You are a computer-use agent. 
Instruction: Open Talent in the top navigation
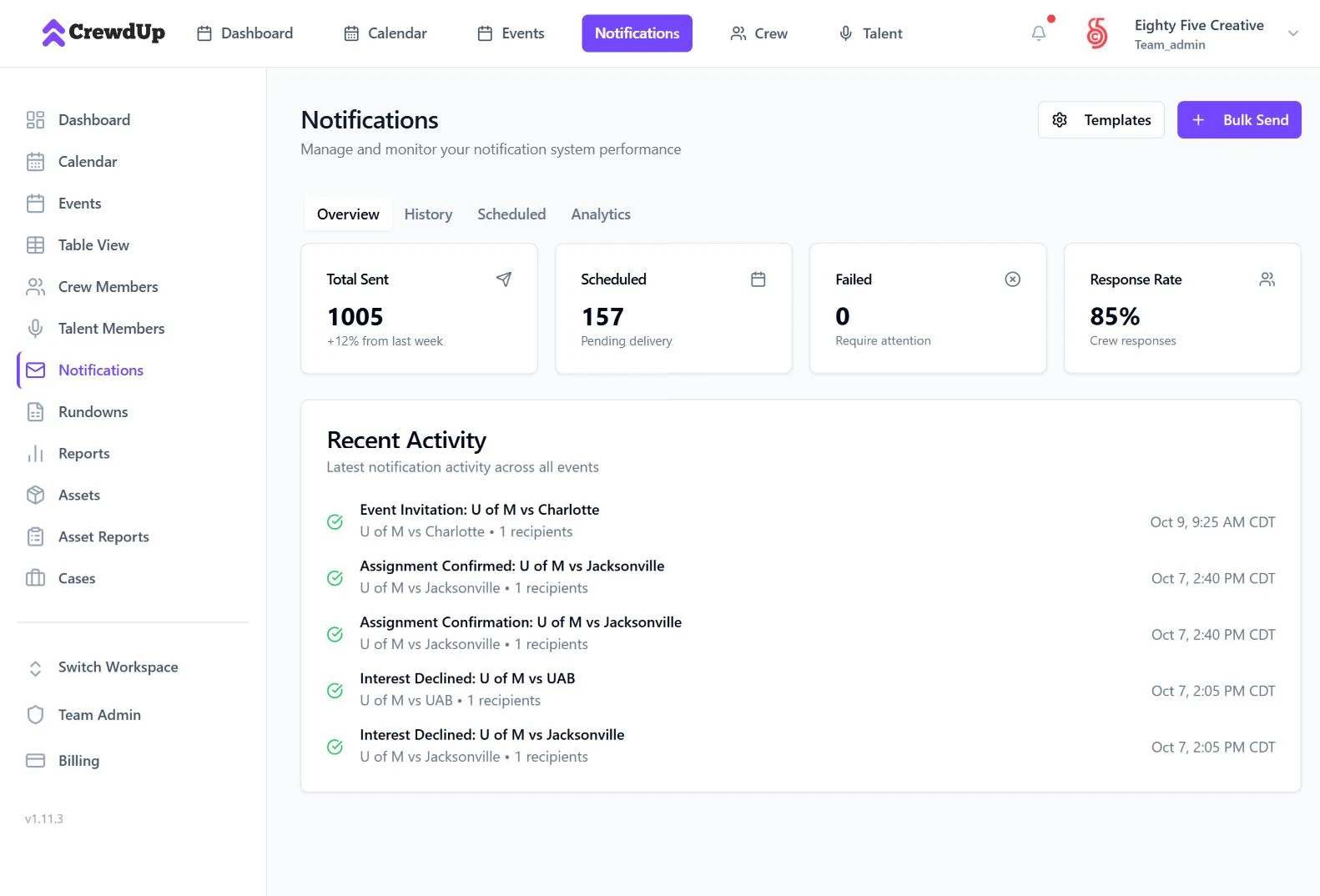point(870,33)
